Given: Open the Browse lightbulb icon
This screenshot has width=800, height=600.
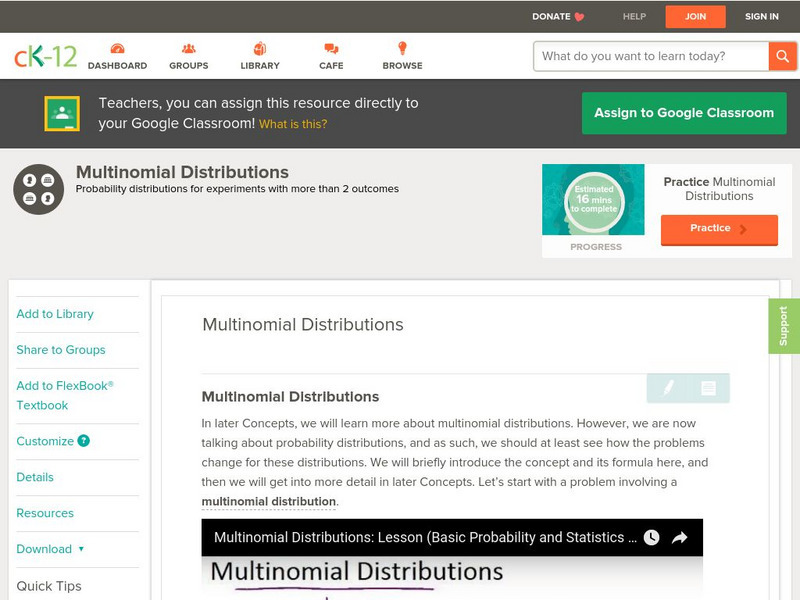Looking at the screenshot, I should [x=403, y=48].
